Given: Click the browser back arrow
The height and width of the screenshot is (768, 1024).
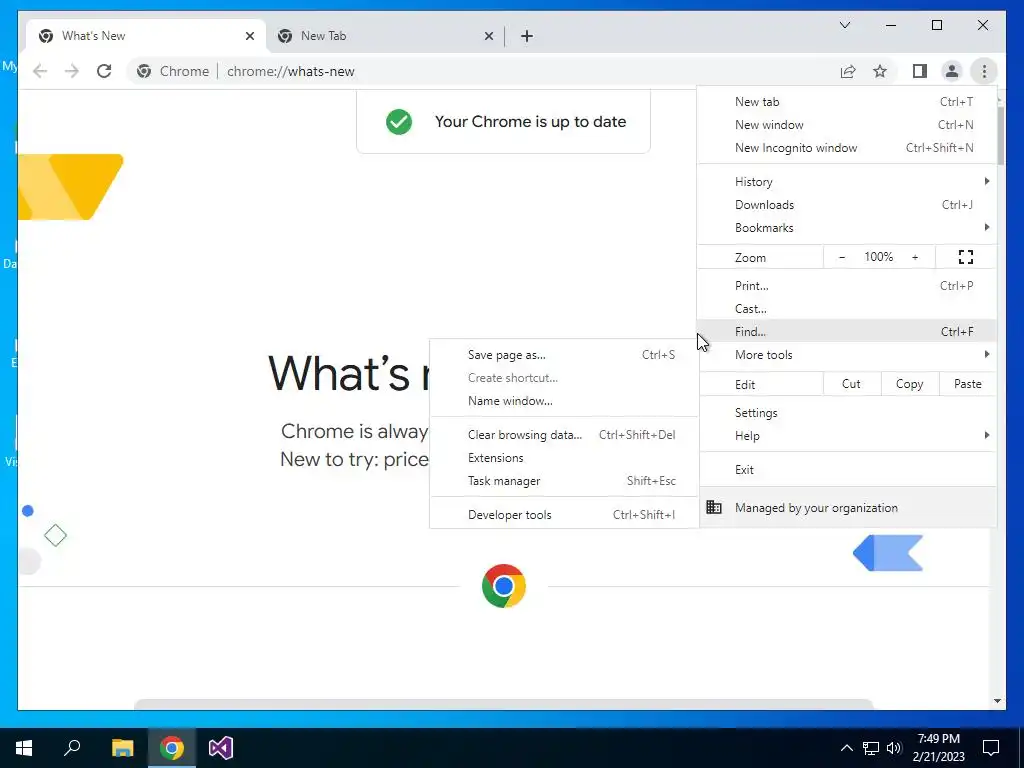Looking at the screenshot, I should 40,71.
